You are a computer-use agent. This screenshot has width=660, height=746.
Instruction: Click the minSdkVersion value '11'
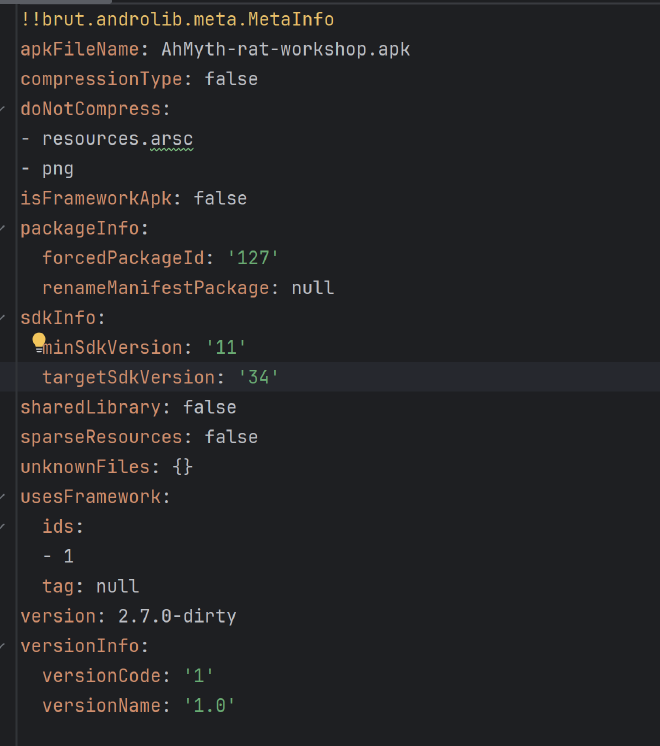[x=226, y=348]
